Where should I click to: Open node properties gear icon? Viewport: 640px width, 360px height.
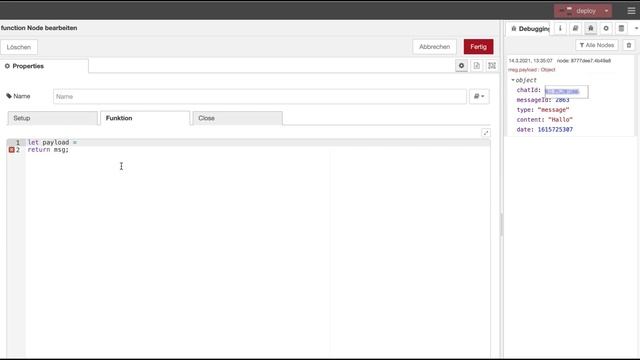click(x=461, y=66)
